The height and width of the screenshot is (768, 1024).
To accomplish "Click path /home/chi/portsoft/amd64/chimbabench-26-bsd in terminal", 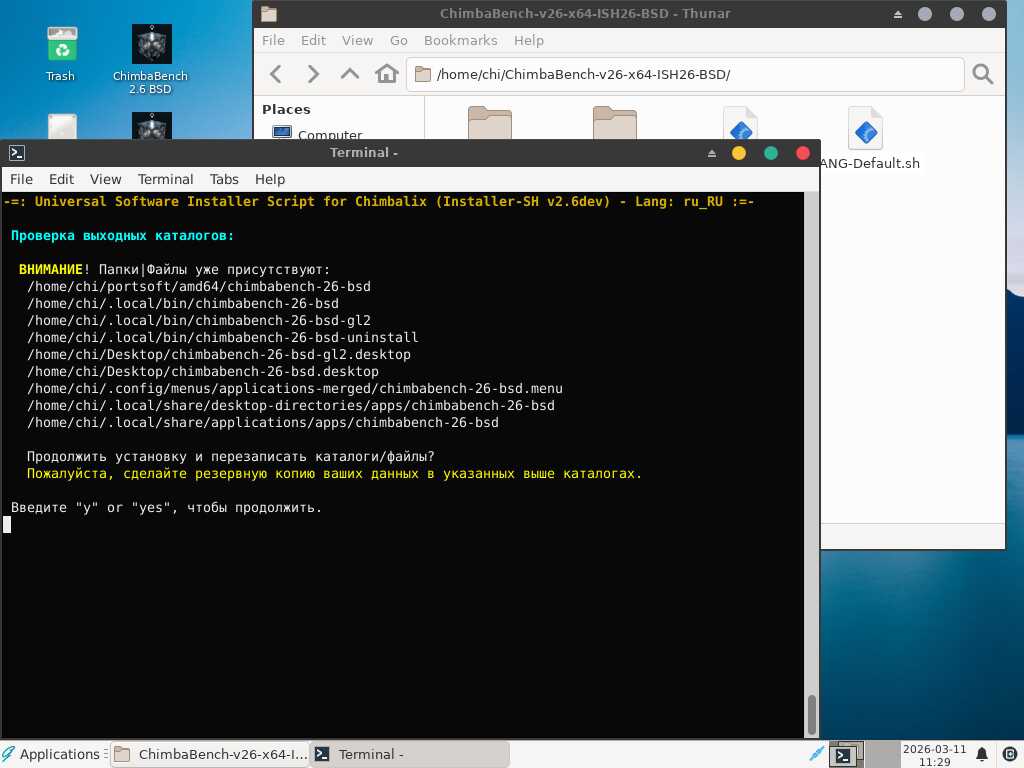I will click(199, 287).
